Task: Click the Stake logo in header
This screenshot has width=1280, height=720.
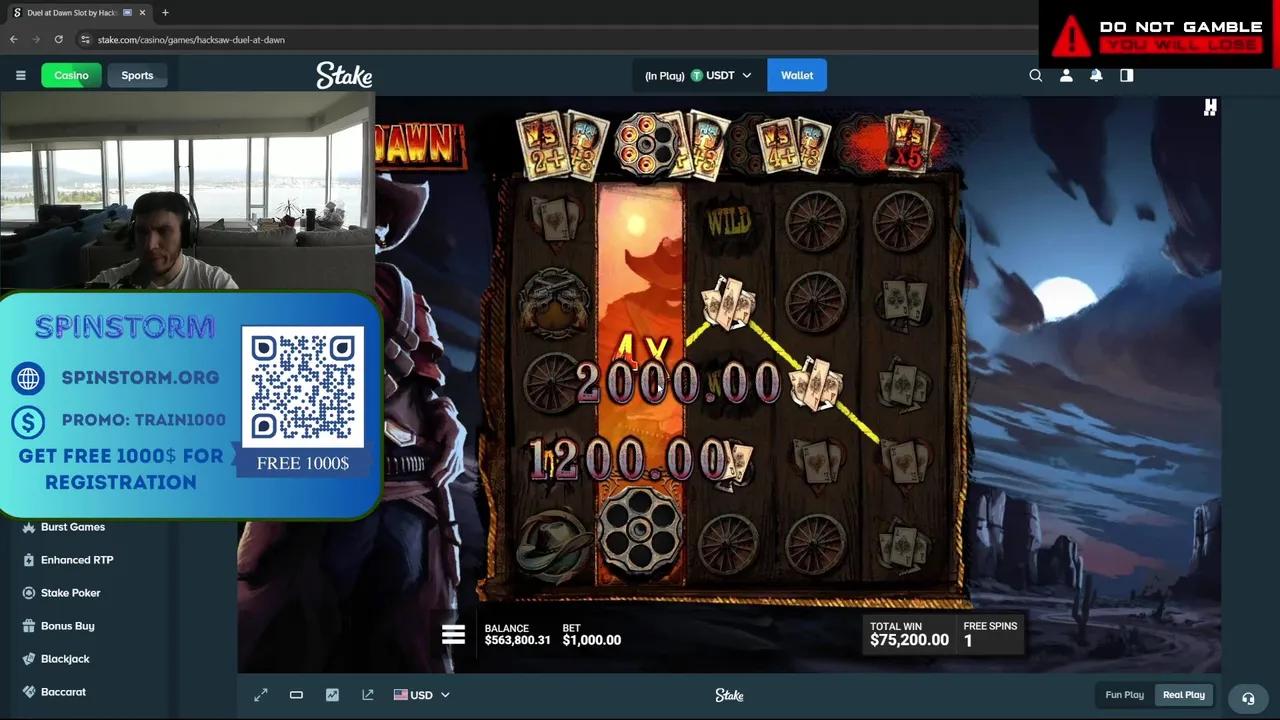Action: (344, 75)
